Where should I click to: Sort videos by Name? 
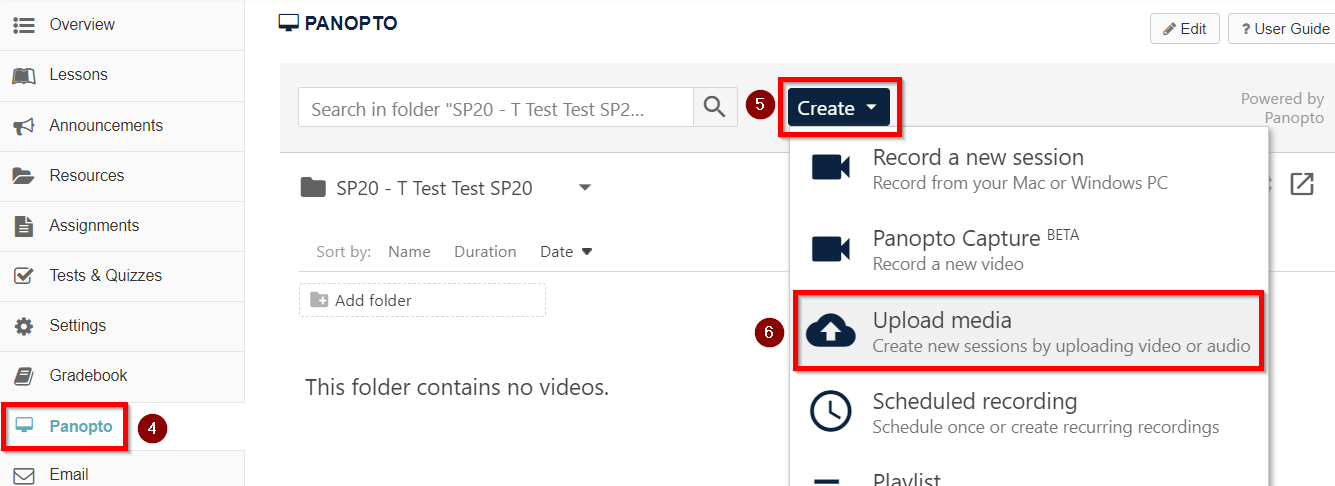[409, 252]
